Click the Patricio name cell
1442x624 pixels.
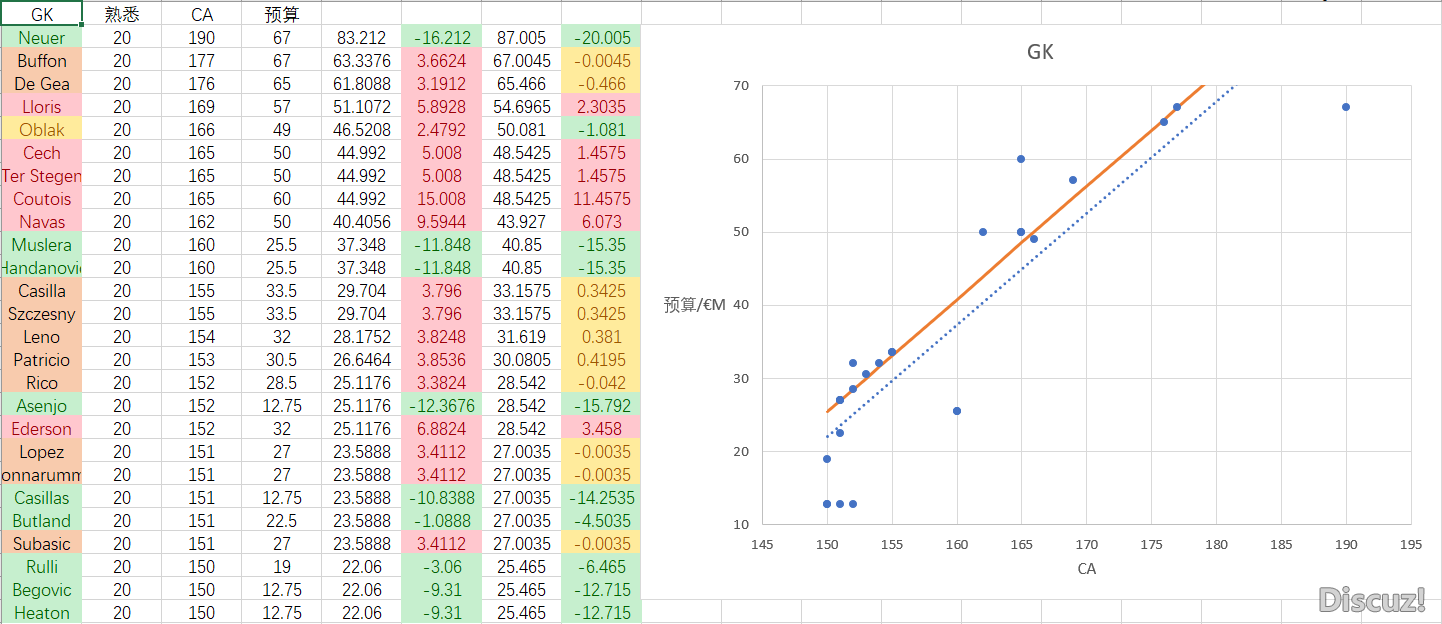(42, 360)
